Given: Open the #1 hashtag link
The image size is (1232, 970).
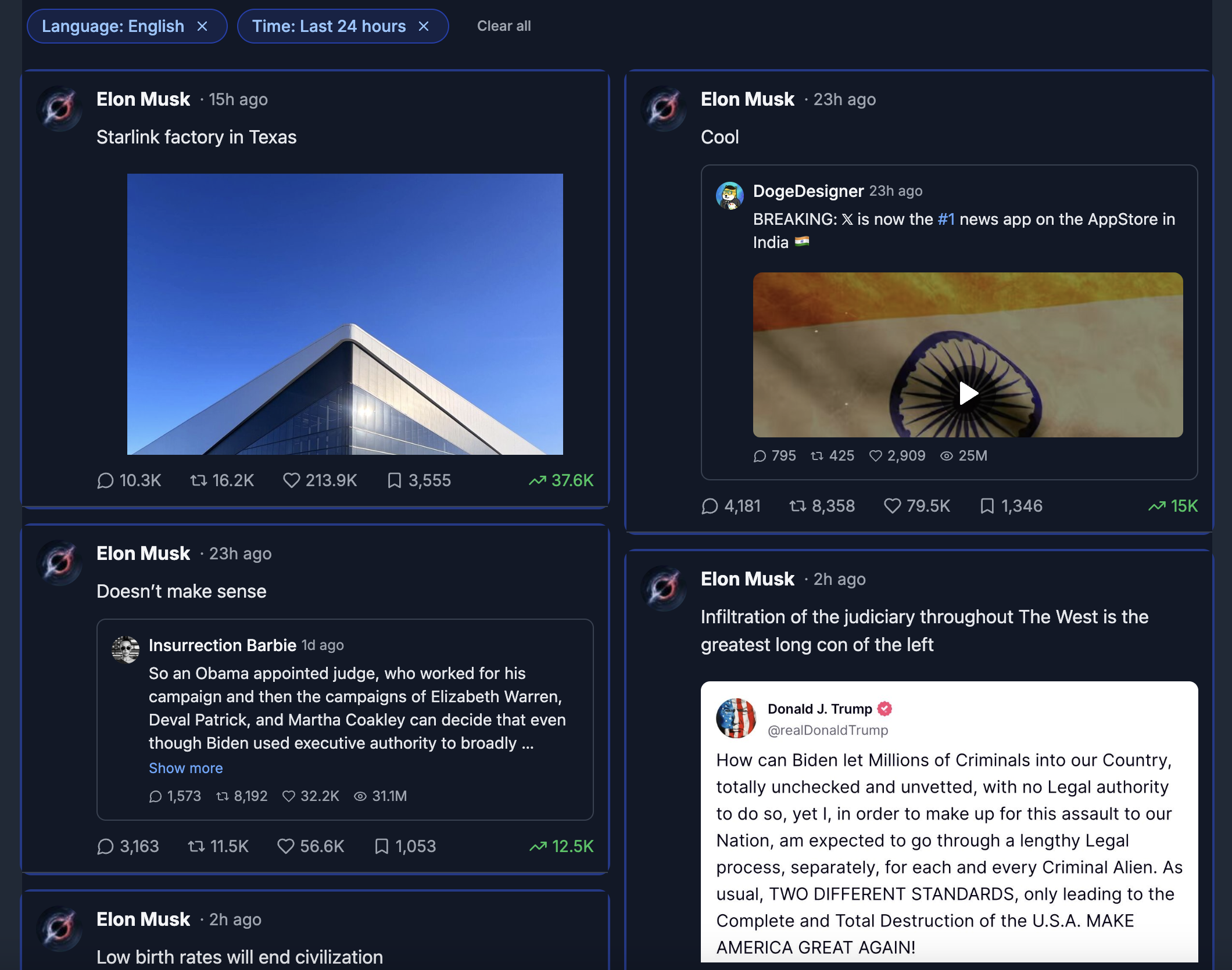Looking at the screenshot, I should tap(946, 219).
